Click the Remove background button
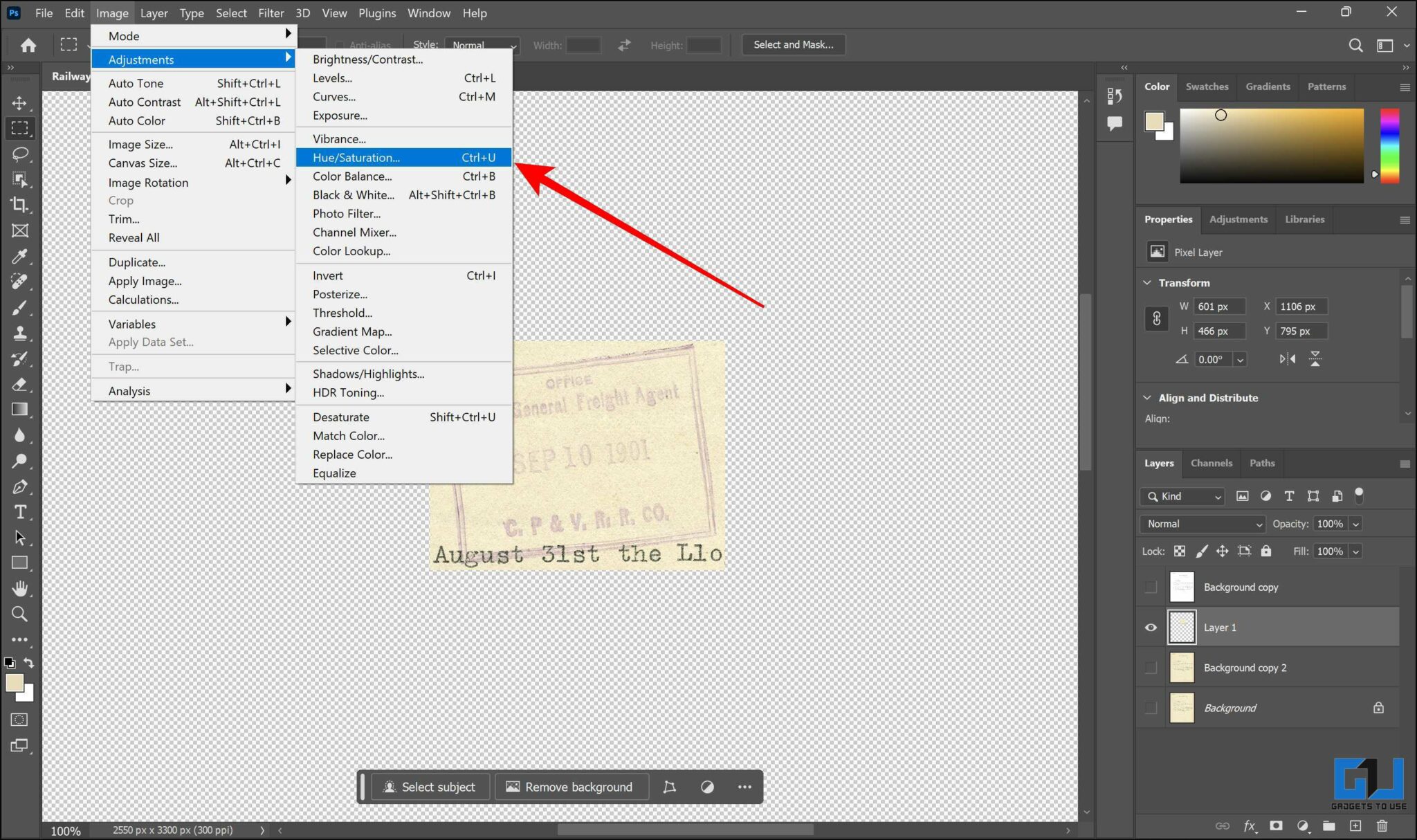Viewport: 1417px width, 840px height. pos(571,787)
